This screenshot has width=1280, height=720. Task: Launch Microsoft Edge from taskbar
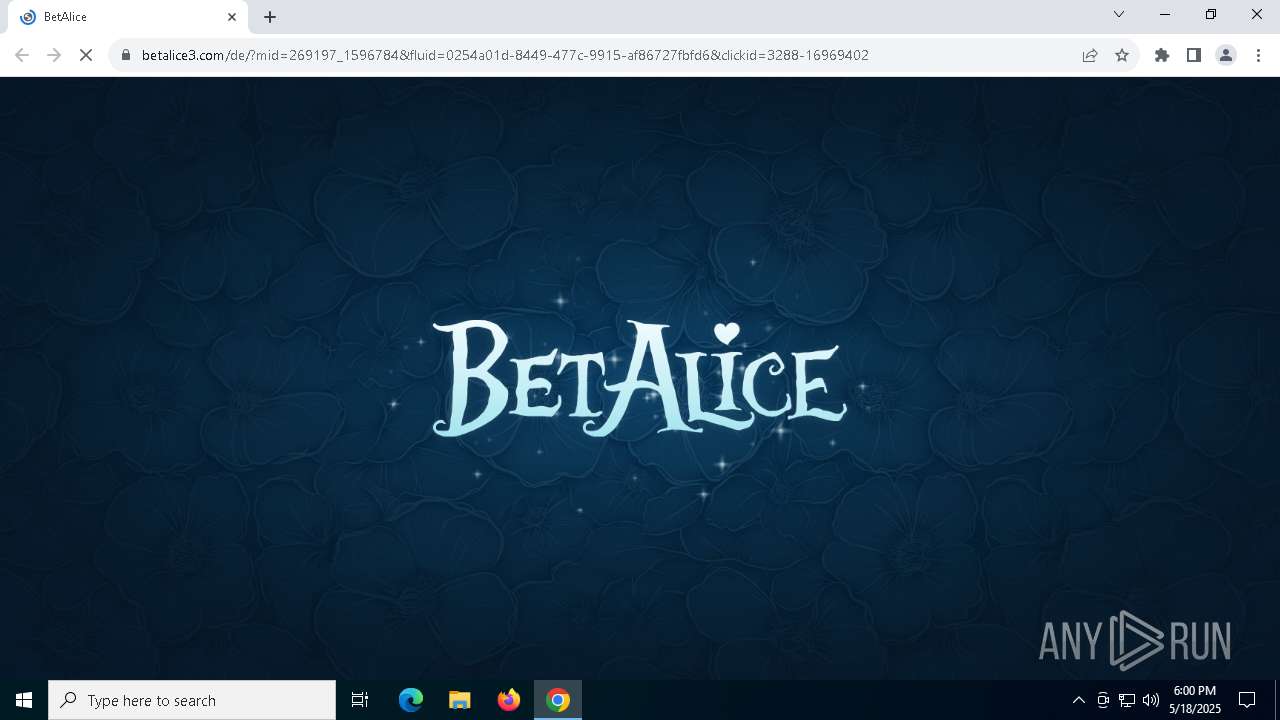pyautogui.click(x=411, y=700)
